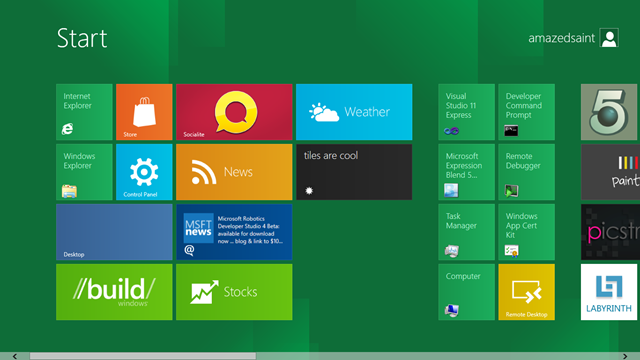Open the Labyrinth game tile
640x360 pixels.
609,292
